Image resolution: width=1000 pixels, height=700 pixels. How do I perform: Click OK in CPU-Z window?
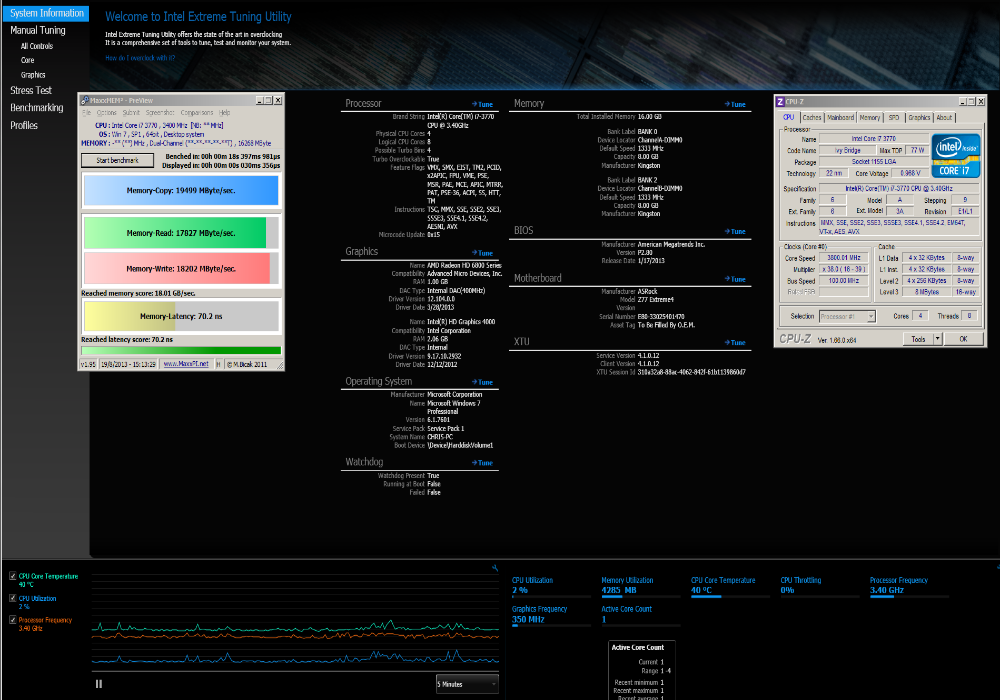[x=963, y=339]
